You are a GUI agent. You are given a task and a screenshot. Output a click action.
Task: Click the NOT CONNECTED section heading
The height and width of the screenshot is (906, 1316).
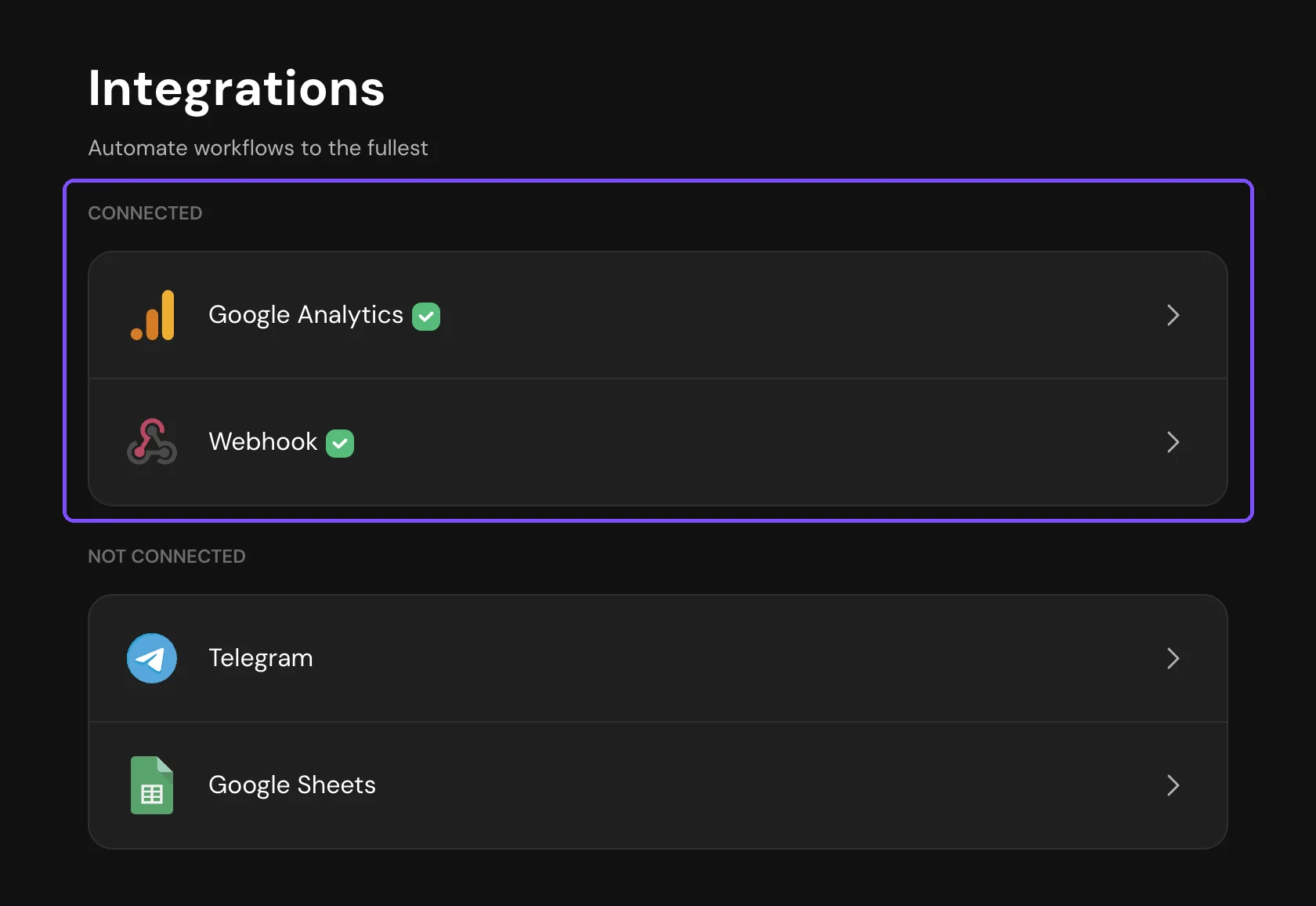(167, 556)
